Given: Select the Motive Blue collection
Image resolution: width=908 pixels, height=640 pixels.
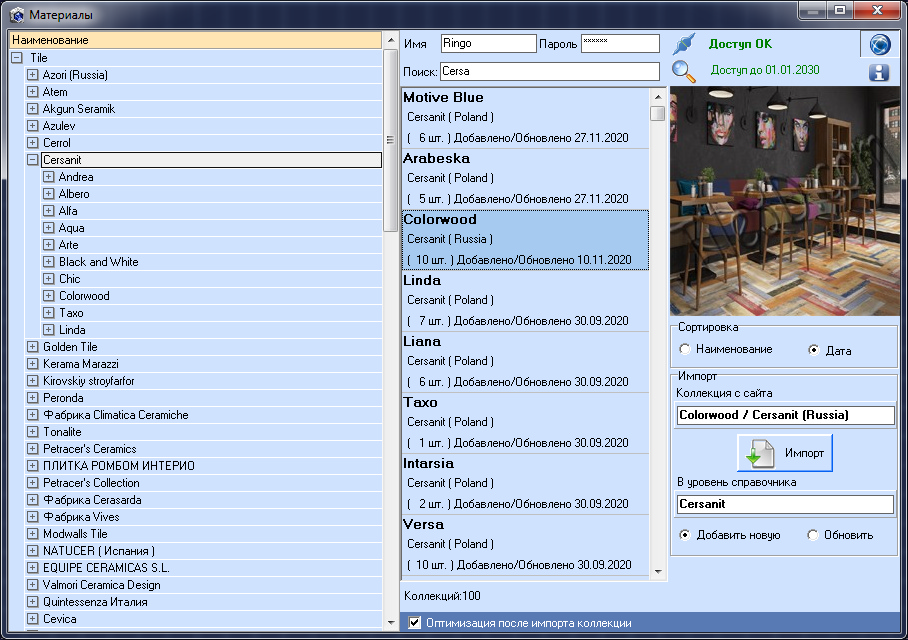Looking at the screenshot, I should pyautogui.click(x=525, y=118).
